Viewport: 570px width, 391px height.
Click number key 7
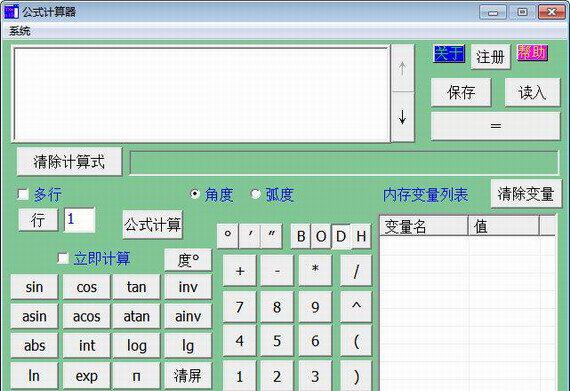(x=240, y=307)
